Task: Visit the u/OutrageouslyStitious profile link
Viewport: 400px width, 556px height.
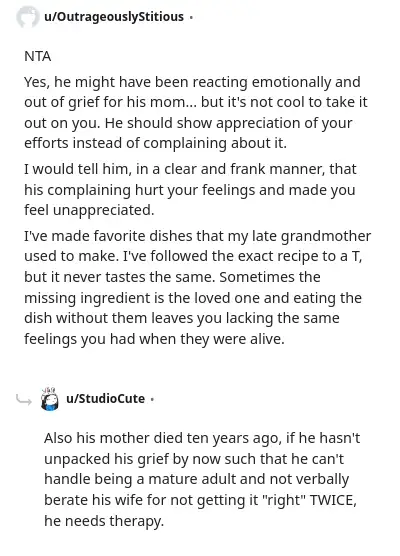Action: 114,17
